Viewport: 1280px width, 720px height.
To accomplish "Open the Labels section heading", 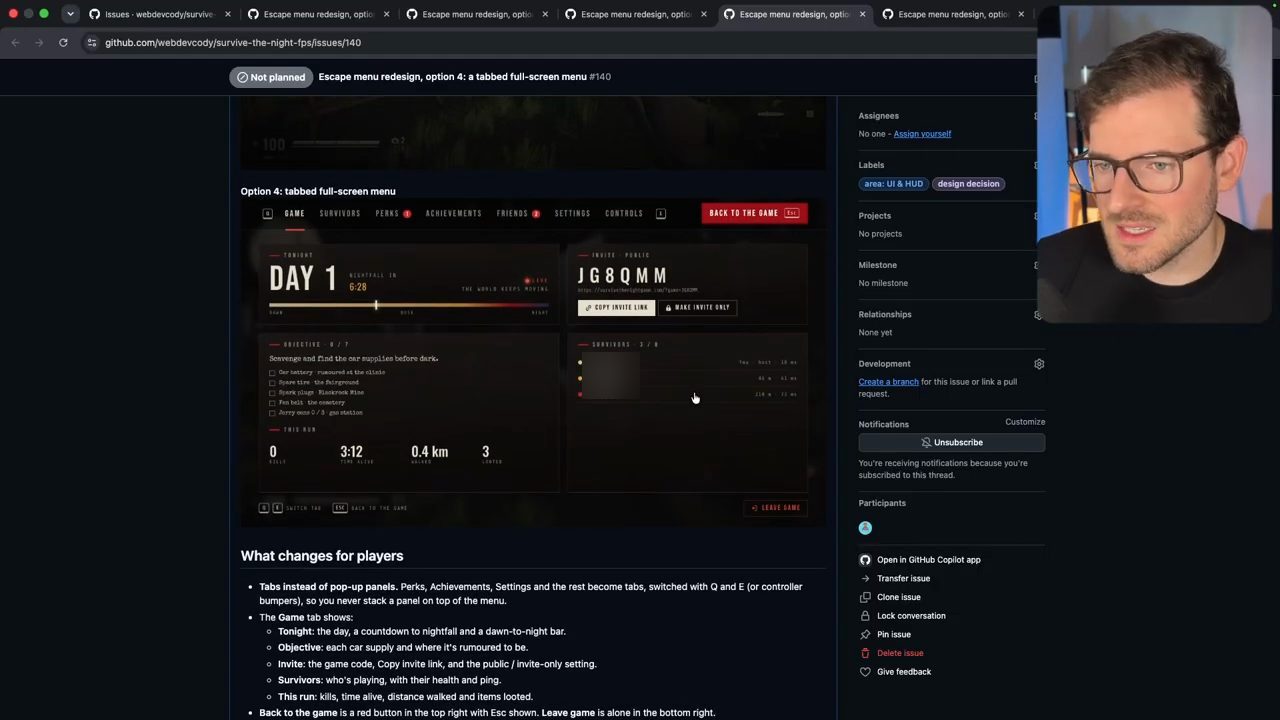I will [871, 165].
